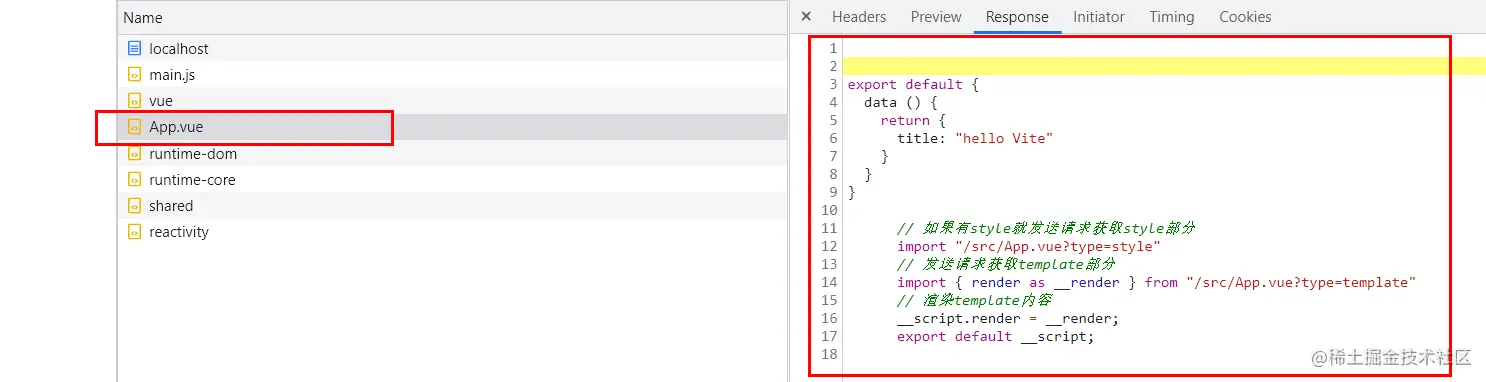Click the main.js script file icon
The height and width of the screenshot is (382, 1486).
135,75
